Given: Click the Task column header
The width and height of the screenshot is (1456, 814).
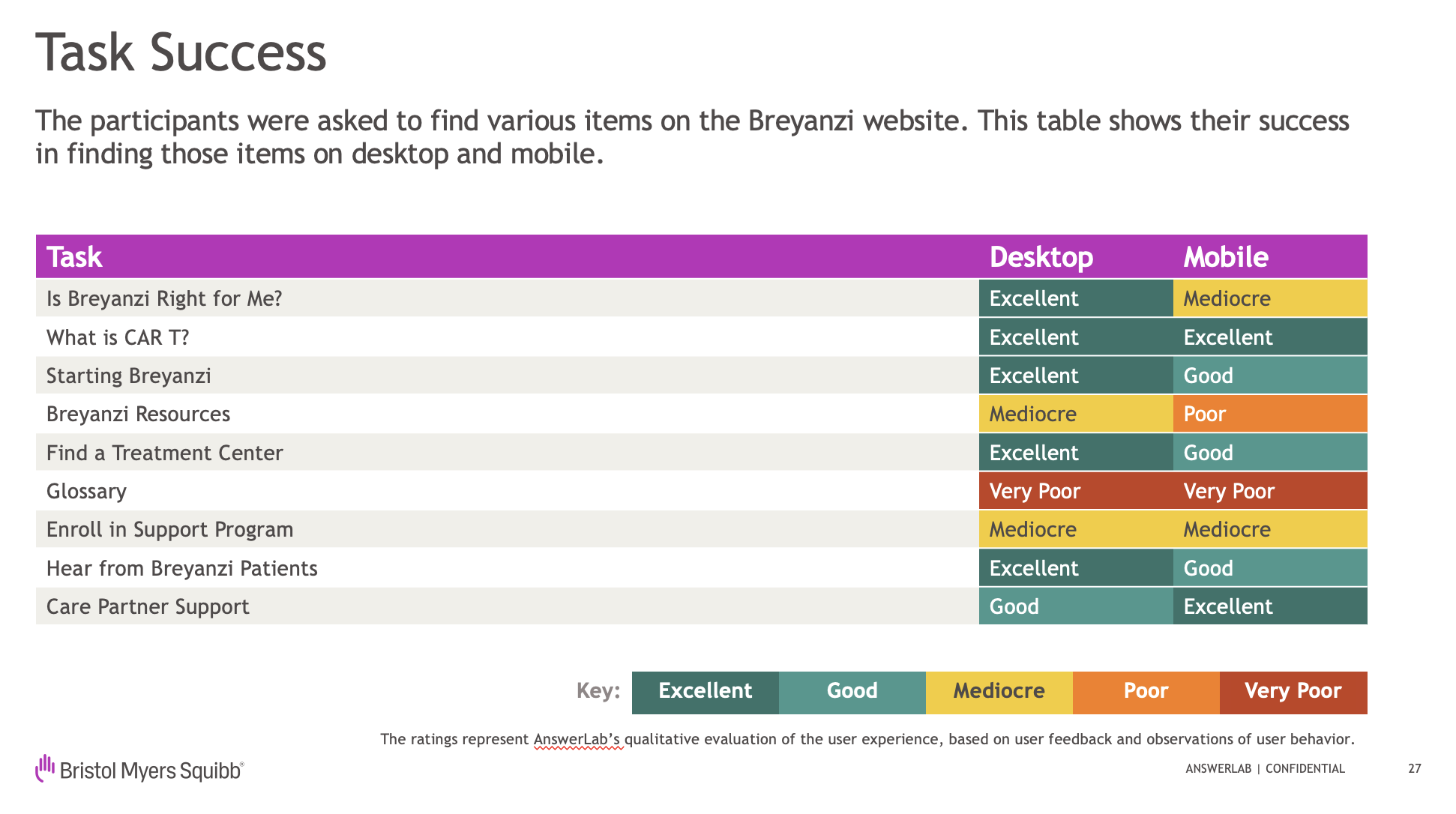Looking at the screenshot, I should point(74,257).
